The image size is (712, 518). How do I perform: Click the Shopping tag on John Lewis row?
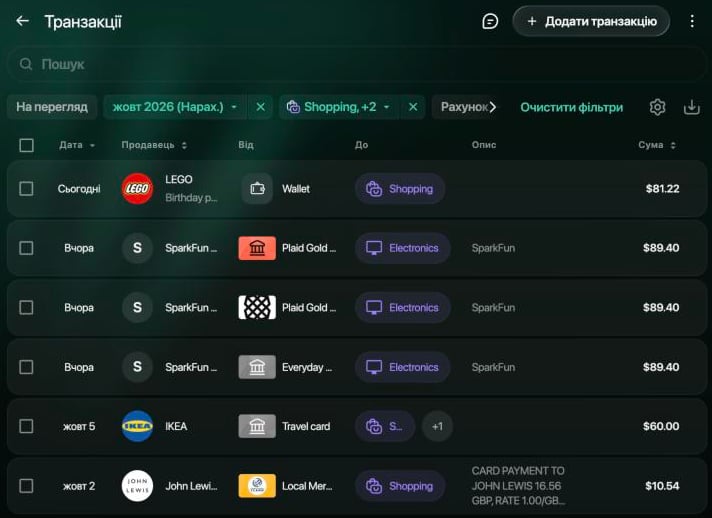400,486
